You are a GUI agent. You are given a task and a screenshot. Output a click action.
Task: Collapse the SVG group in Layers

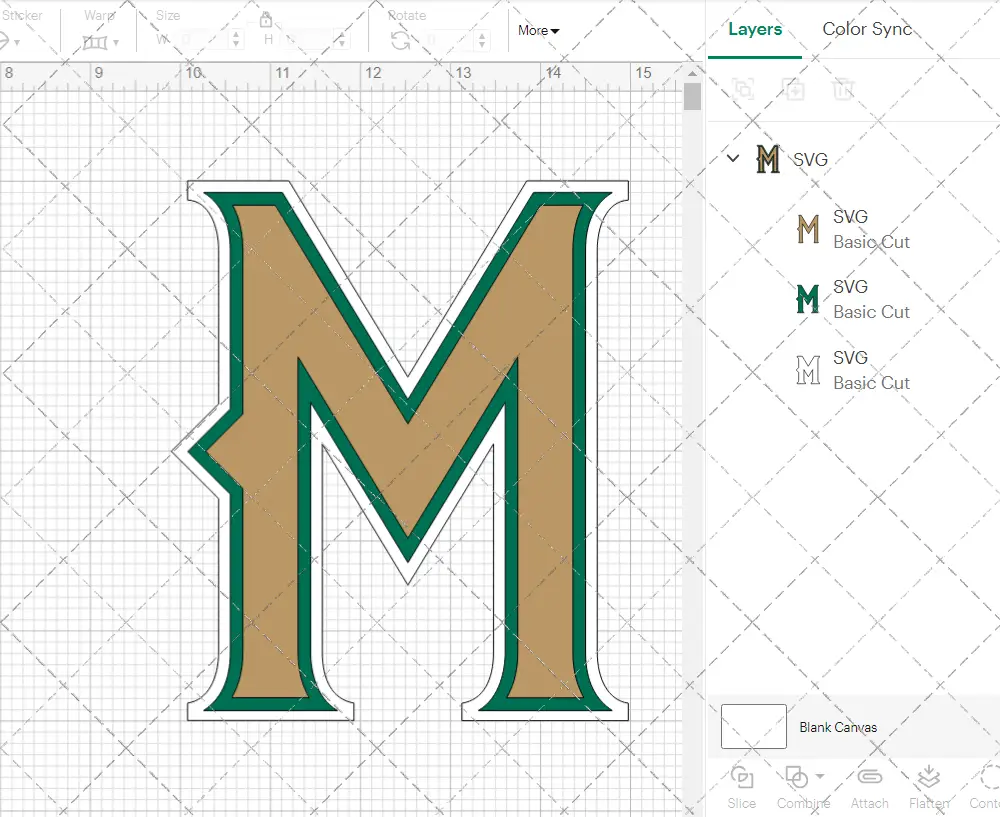(x=733, y=158)
